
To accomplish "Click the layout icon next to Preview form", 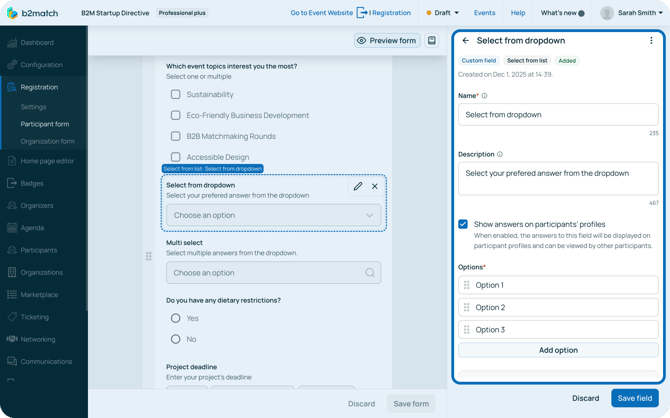I will coord(432,41).
